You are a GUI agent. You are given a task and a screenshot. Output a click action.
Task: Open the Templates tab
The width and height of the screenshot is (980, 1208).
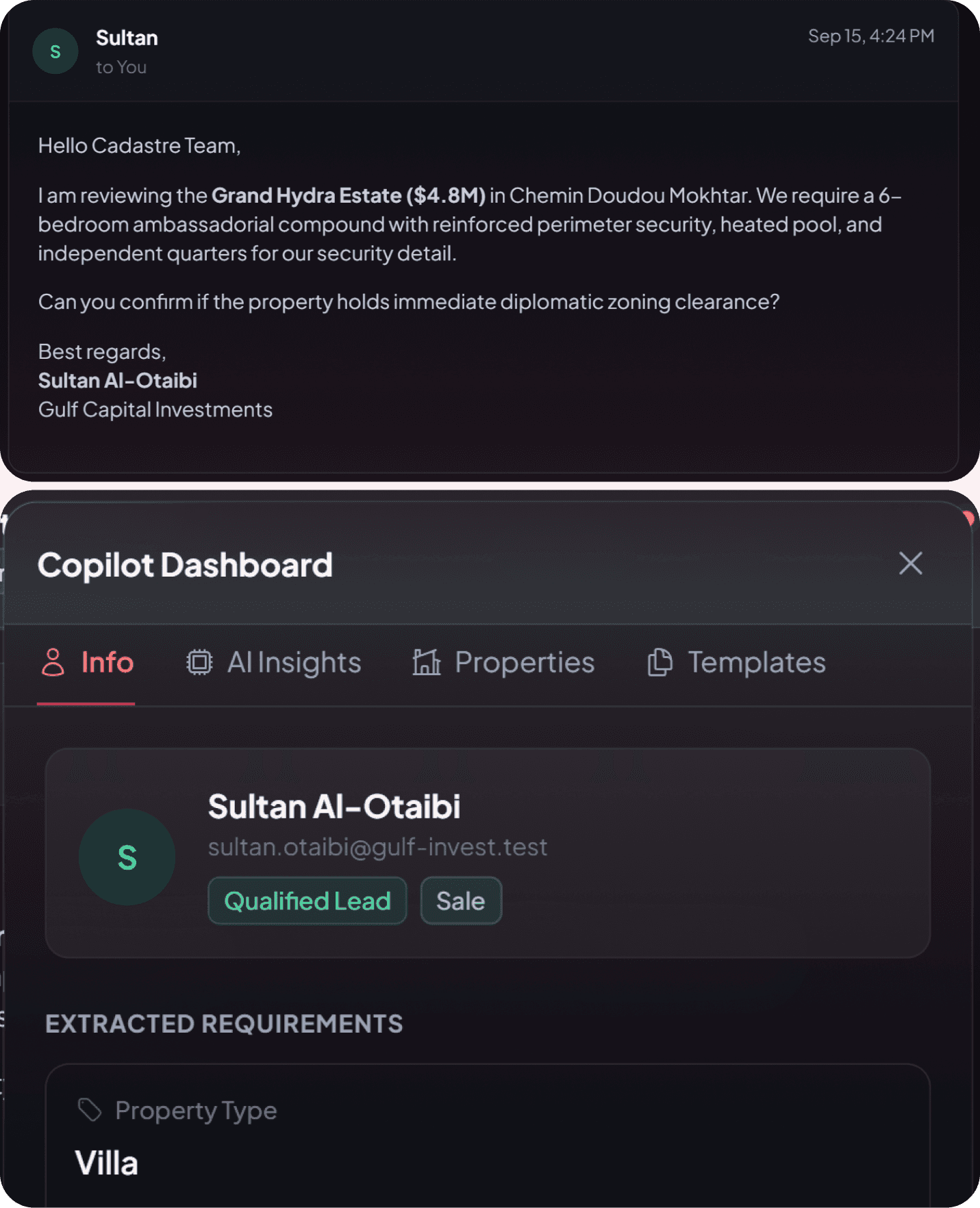[736, 662]
